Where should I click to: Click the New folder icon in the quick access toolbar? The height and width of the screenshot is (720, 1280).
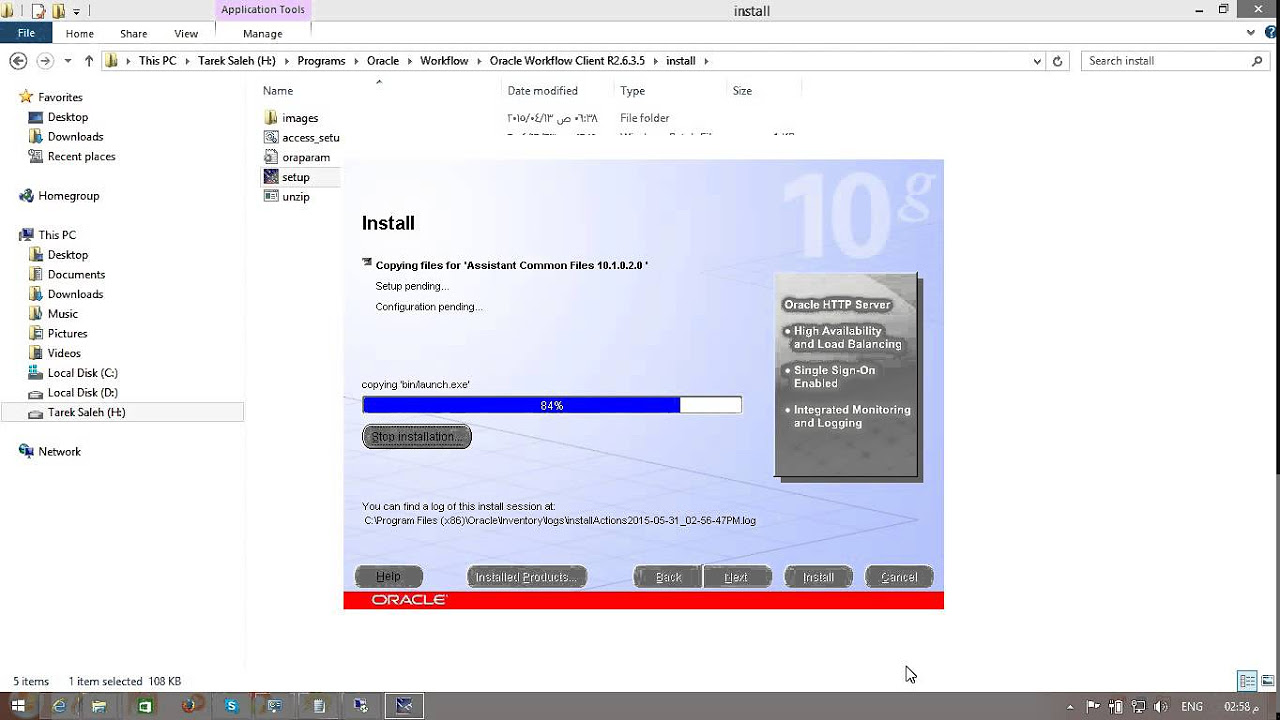point(58,11)
